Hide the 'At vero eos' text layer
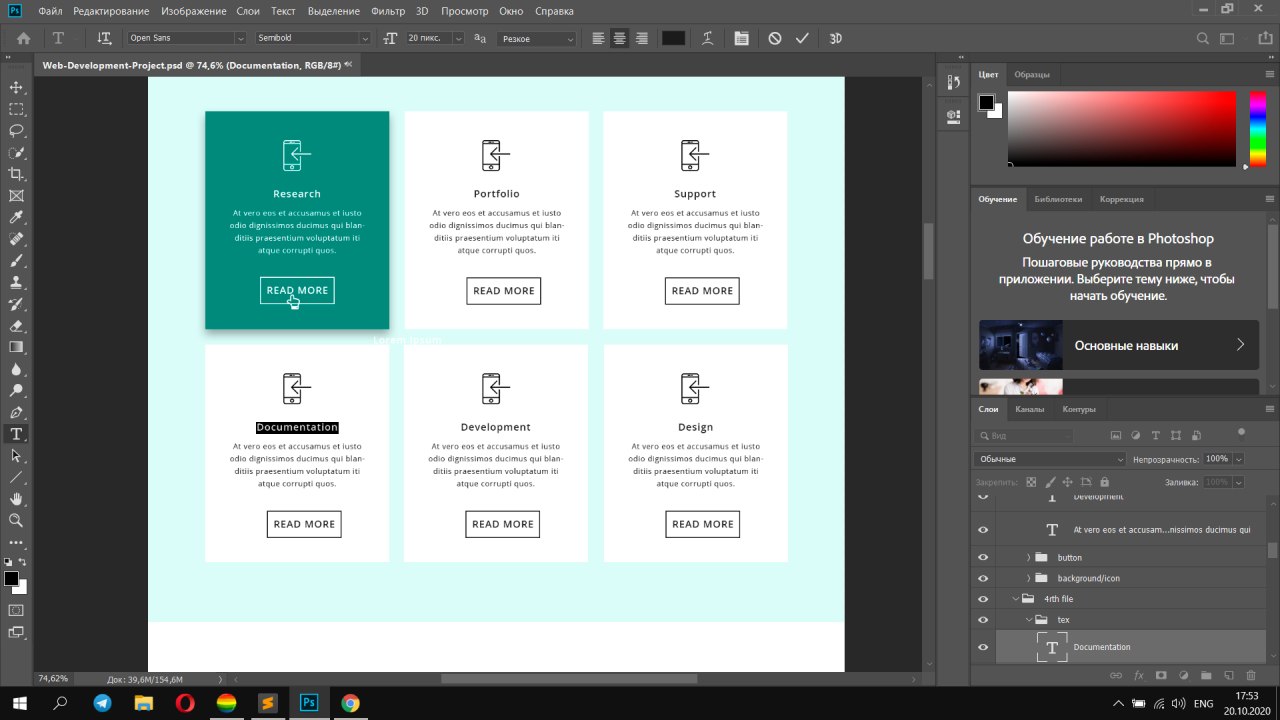Image resolution: width=1280 pixels, height=720 pixels. tap(983, 530)
